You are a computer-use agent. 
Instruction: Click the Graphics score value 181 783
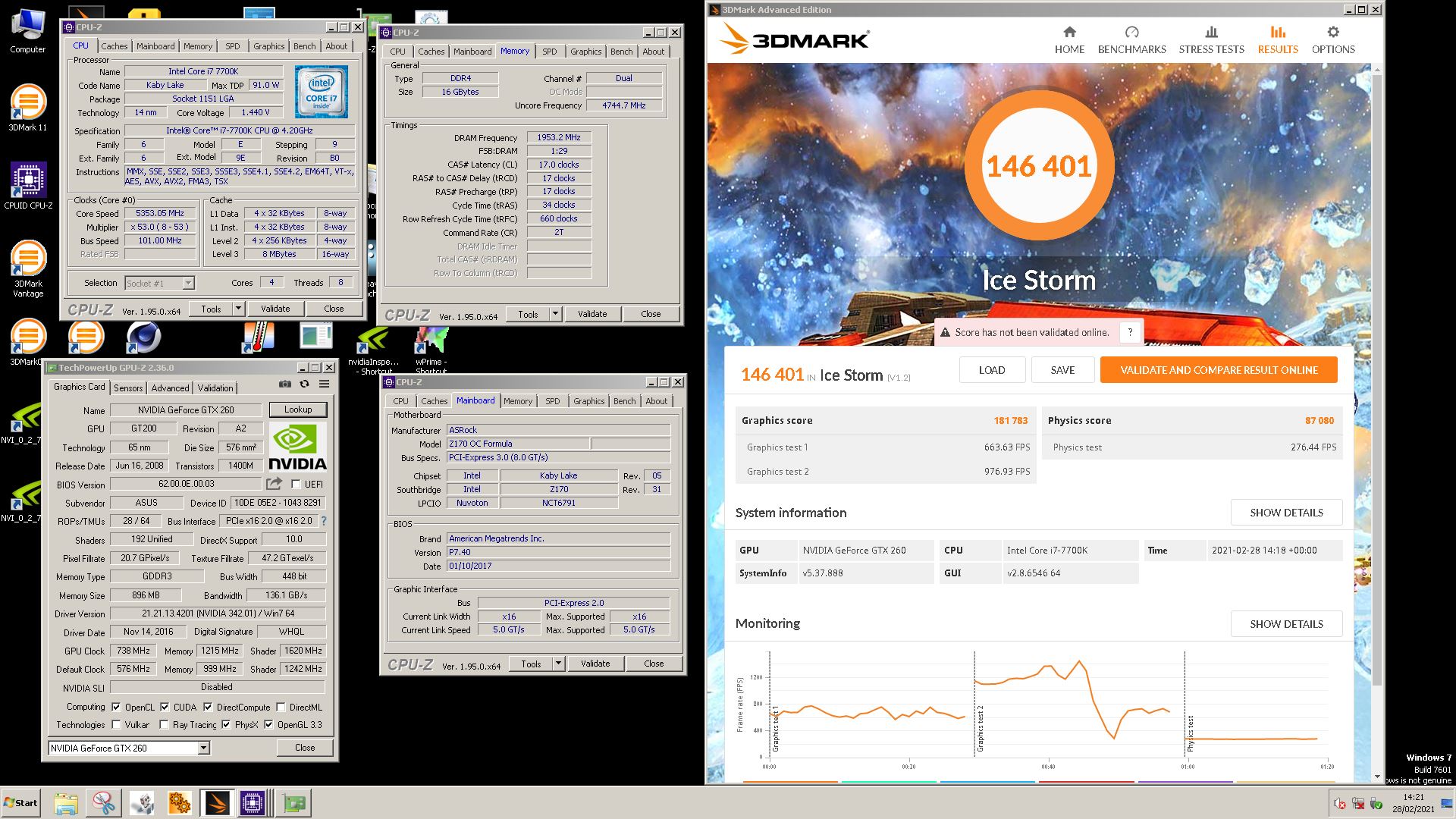coord(1010,421)
